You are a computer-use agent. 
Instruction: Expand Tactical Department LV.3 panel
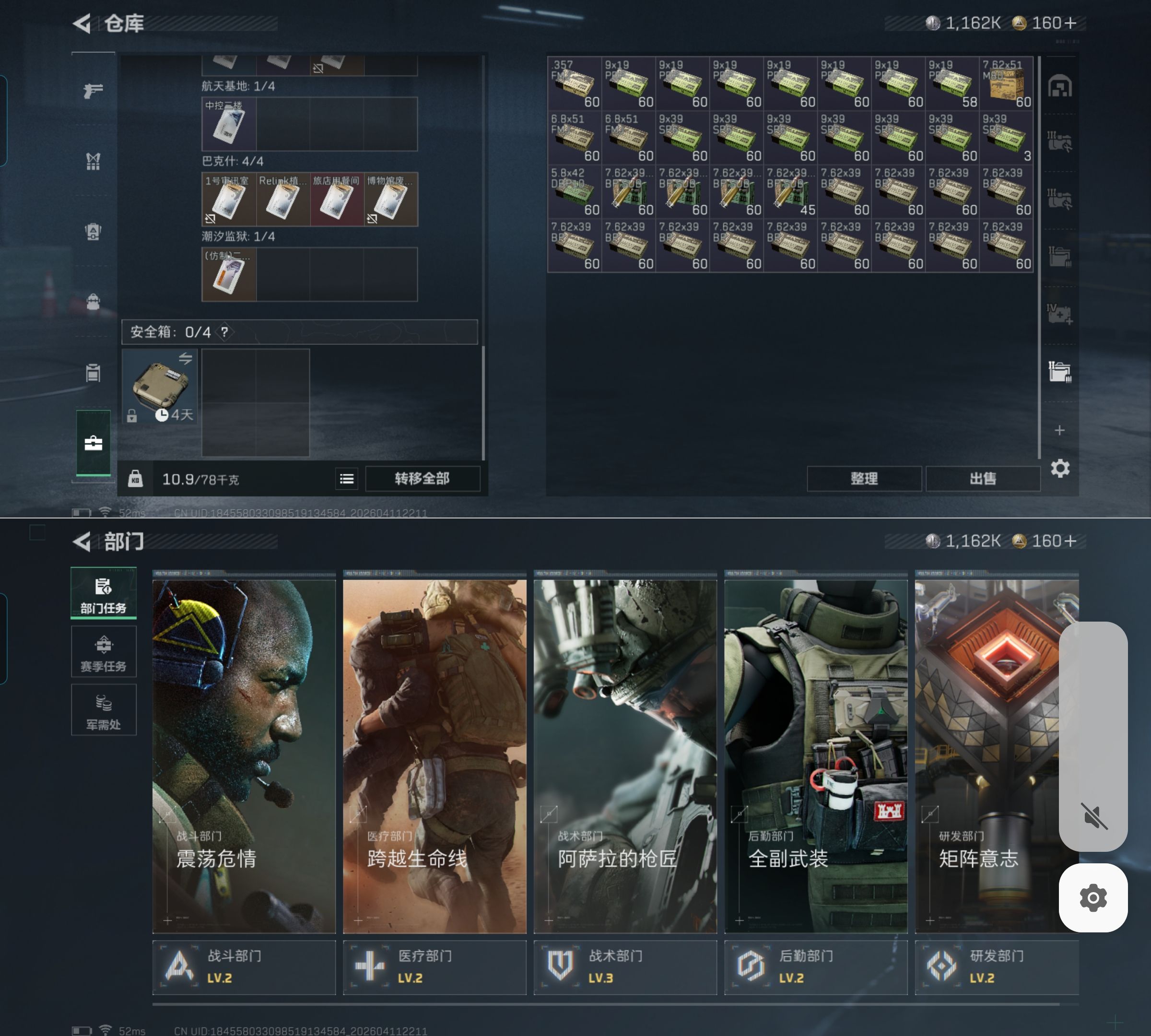click(624, 967)
